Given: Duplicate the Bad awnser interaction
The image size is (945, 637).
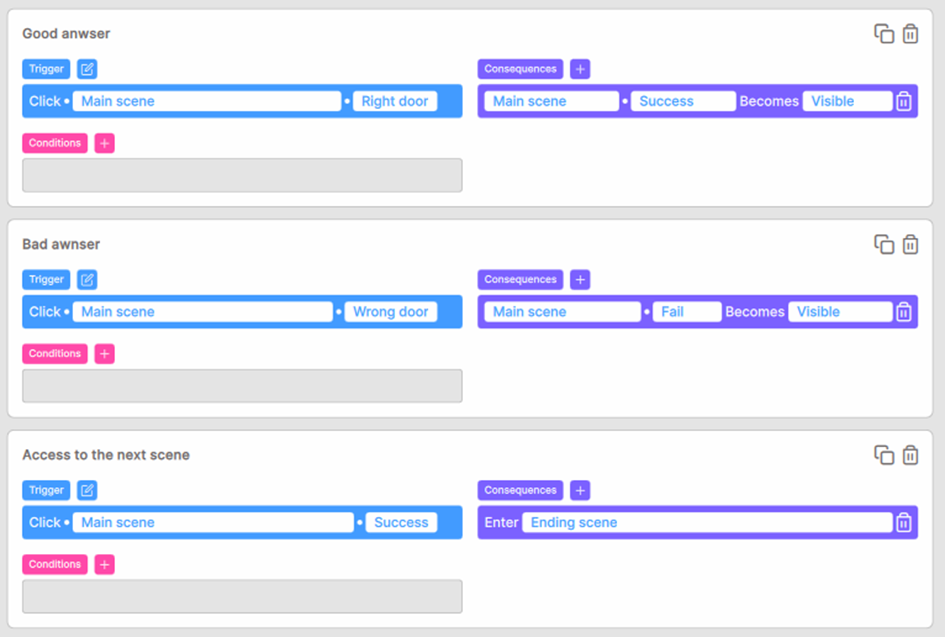Looking at the screenshot, I should pyautogui.click(x=884, y=244).
